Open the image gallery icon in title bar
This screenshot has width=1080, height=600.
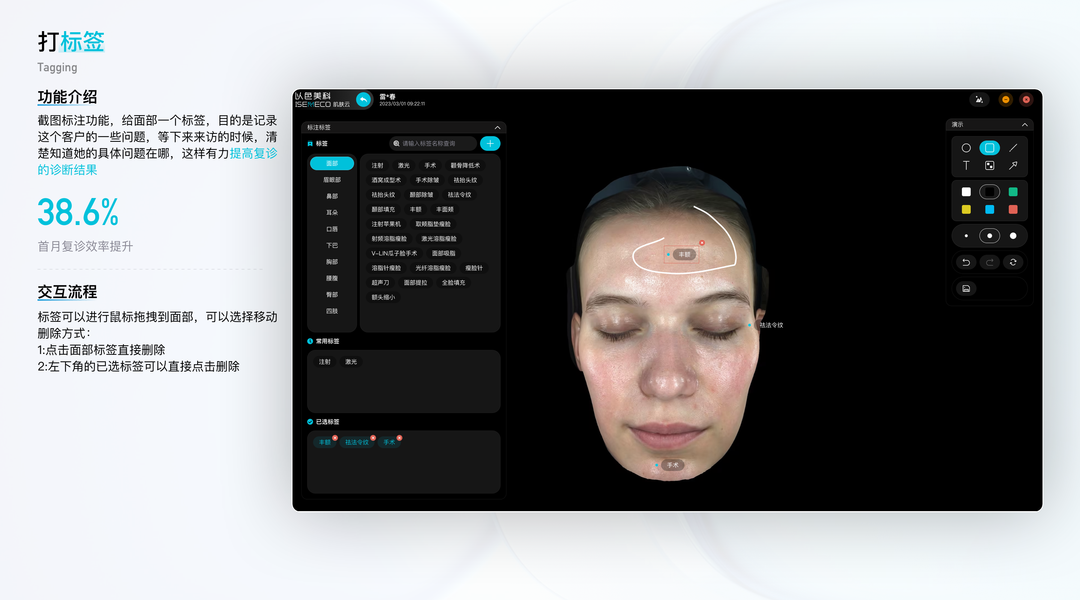click(979, 100)
